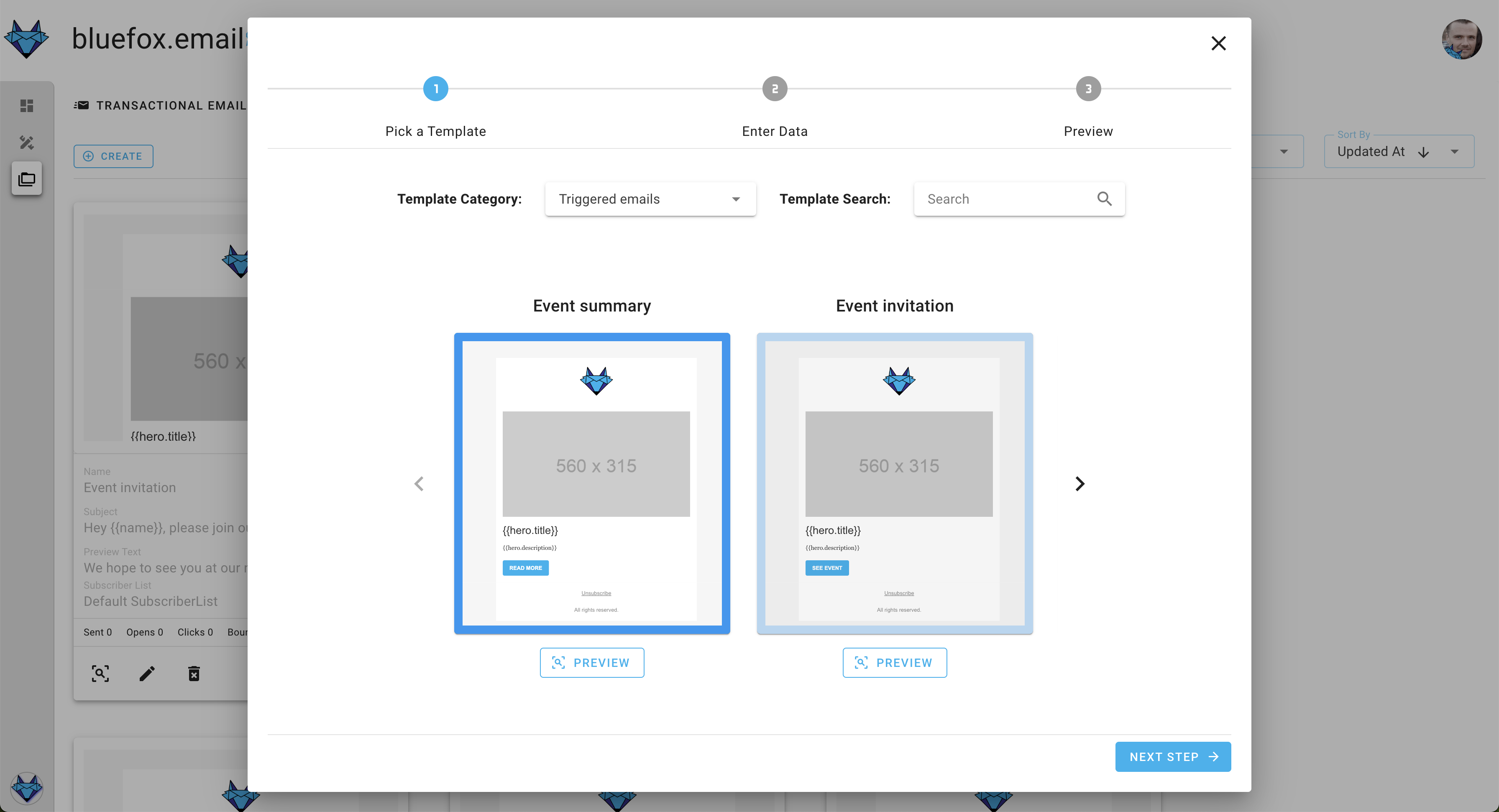The height and width of the screenshot is (812, 1499).
Task: Open the Sort By Updated At dropdown
Action: coord(1399,152)
